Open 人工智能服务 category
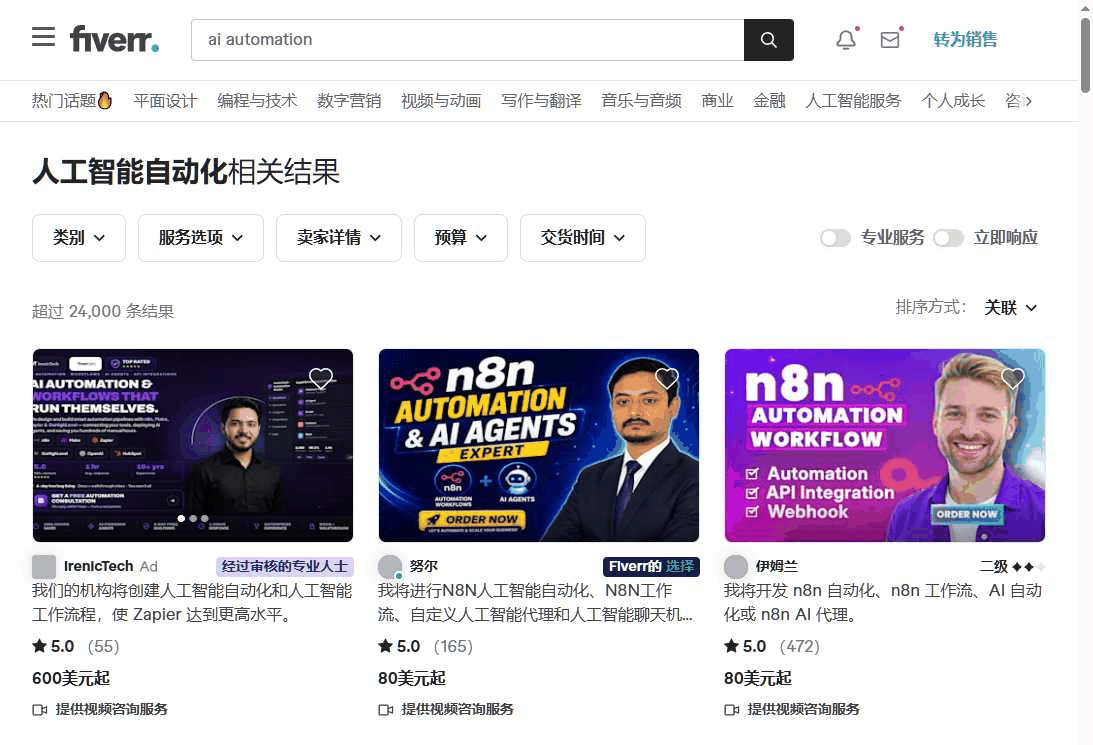1093x745 pixels. 853,101
